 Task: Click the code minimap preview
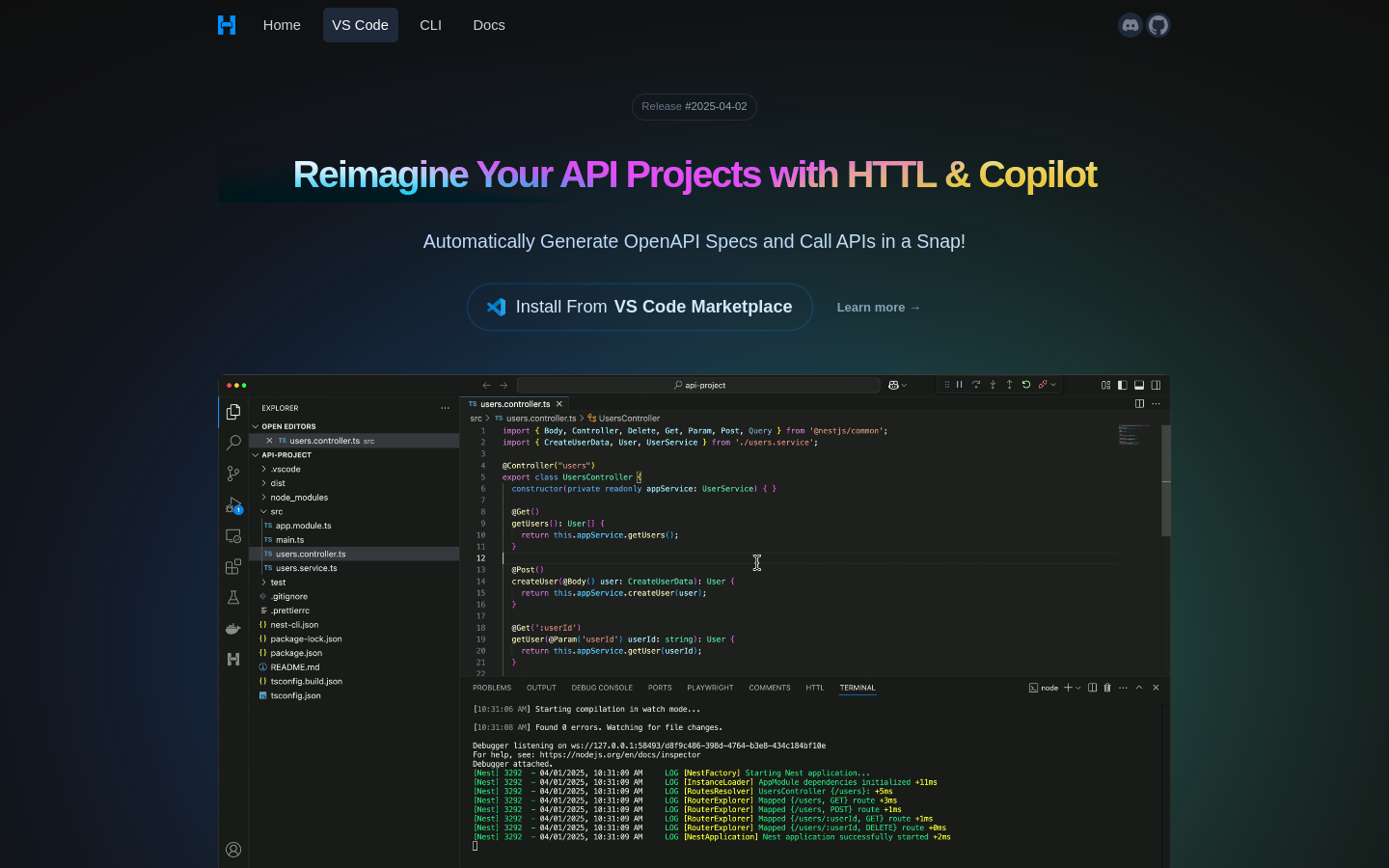point(1133,435)
